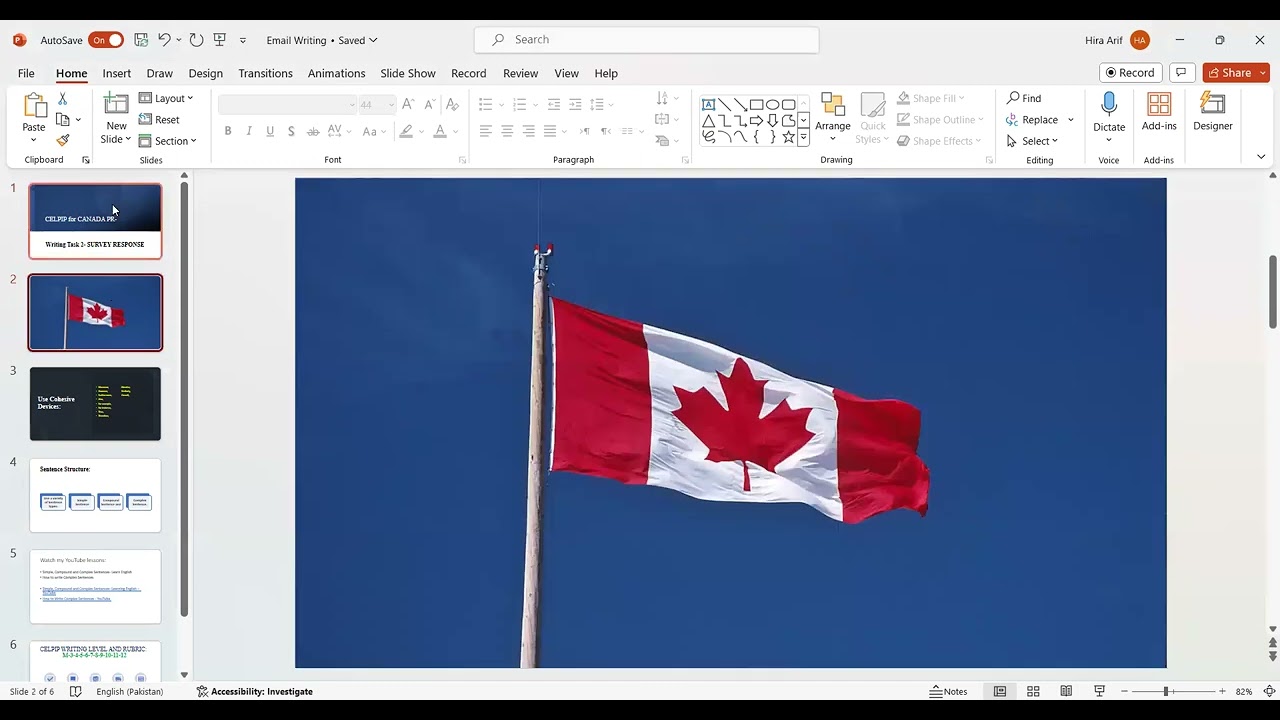Screen dimensions: 1280x720
Task: Click zoom out minus button
Action: [1124, 691]
